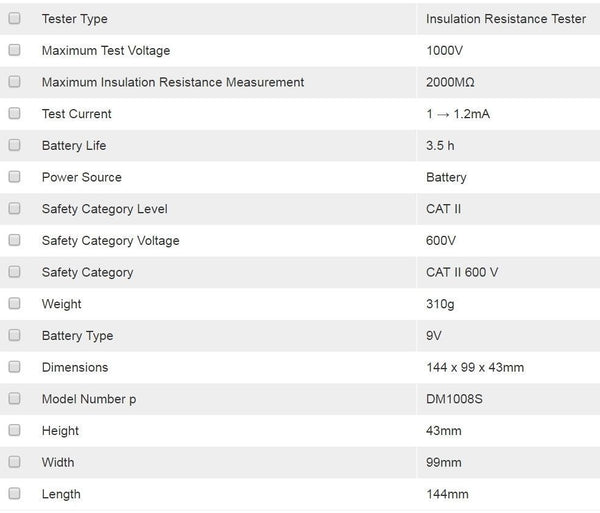Toggle the Battery Life checkbox
This screenshot has height=513, width=600.
(14, 145)
